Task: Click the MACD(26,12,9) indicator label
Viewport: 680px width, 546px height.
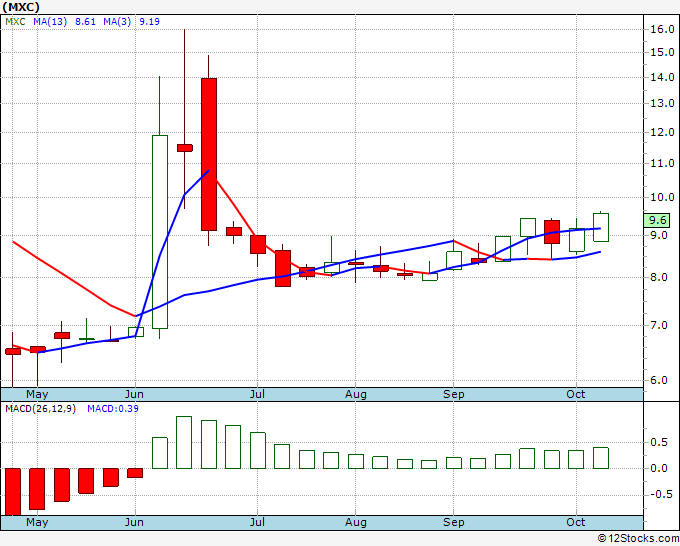Action: (x=40, y=409)
